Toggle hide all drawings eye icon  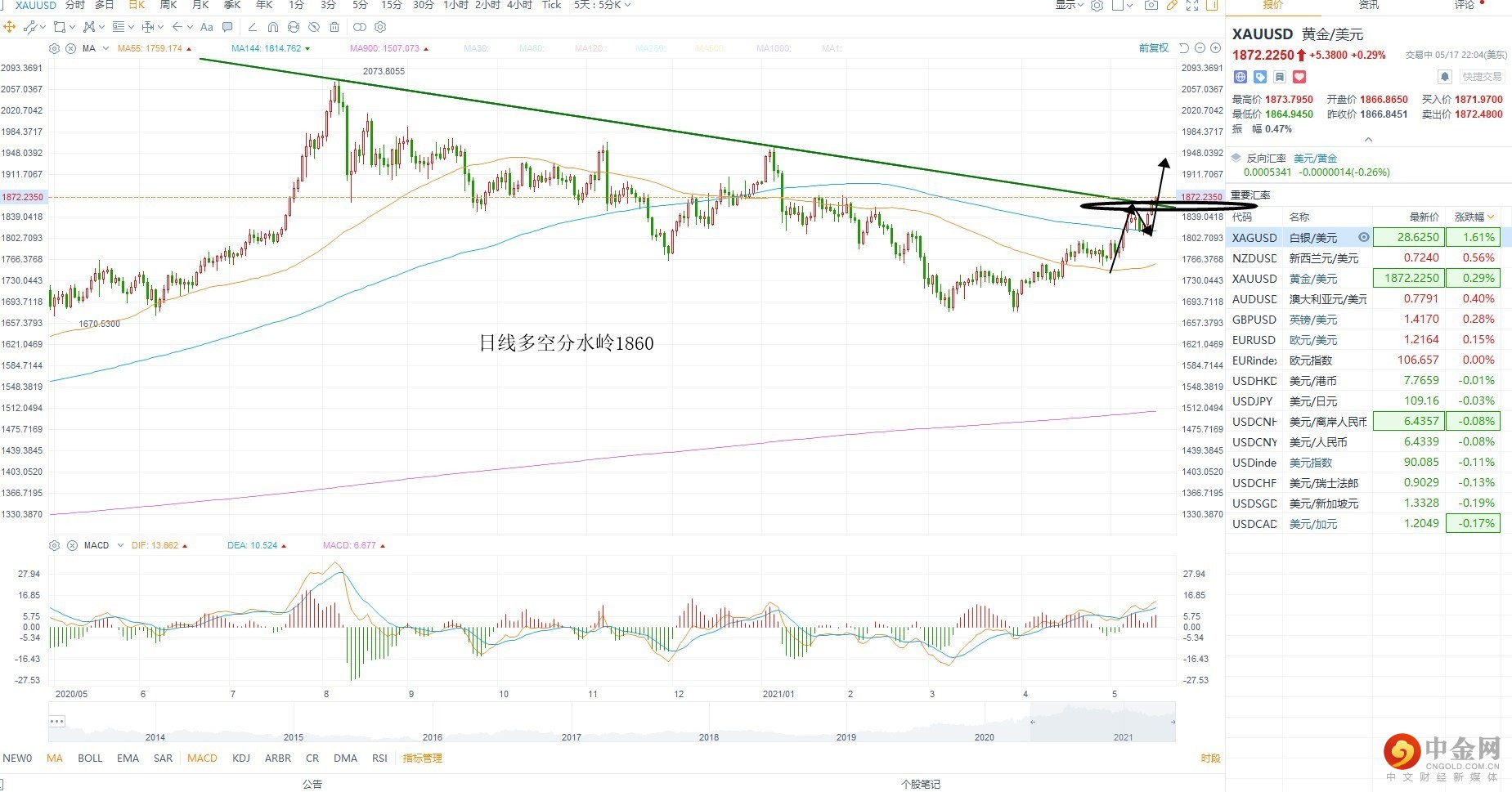point(313,27)
